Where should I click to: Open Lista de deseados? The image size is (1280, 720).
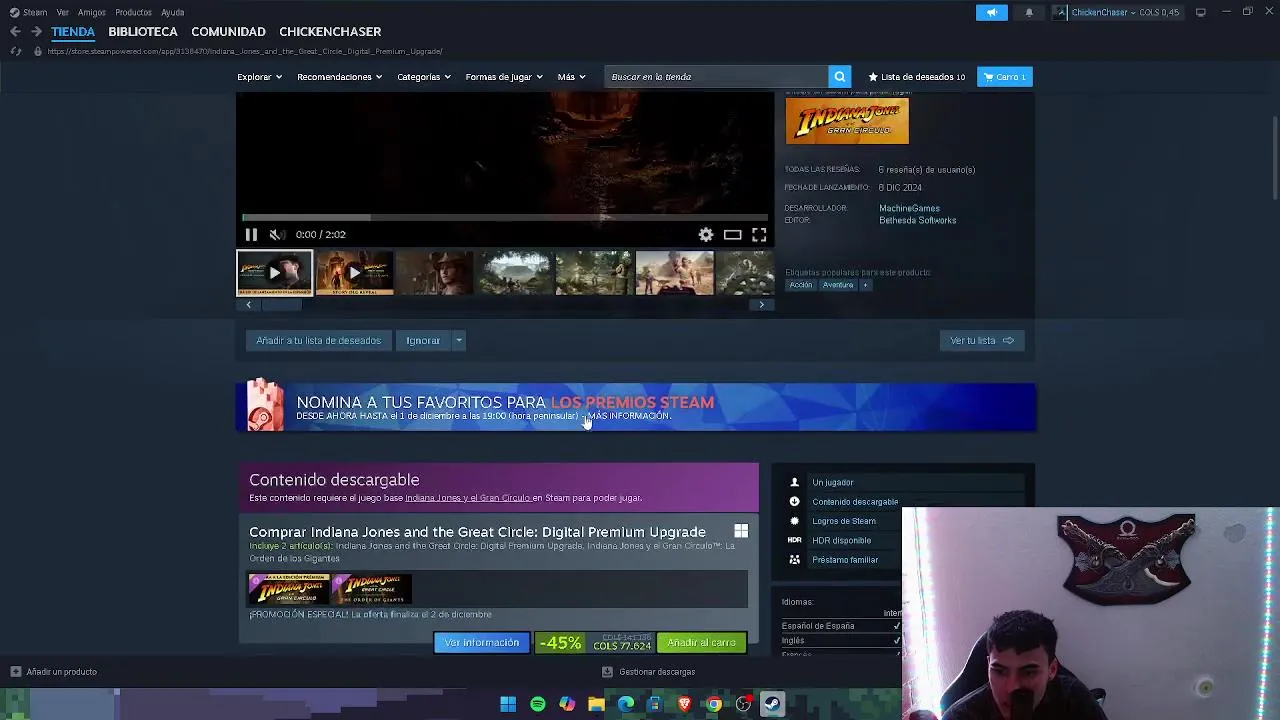(916, 77)
